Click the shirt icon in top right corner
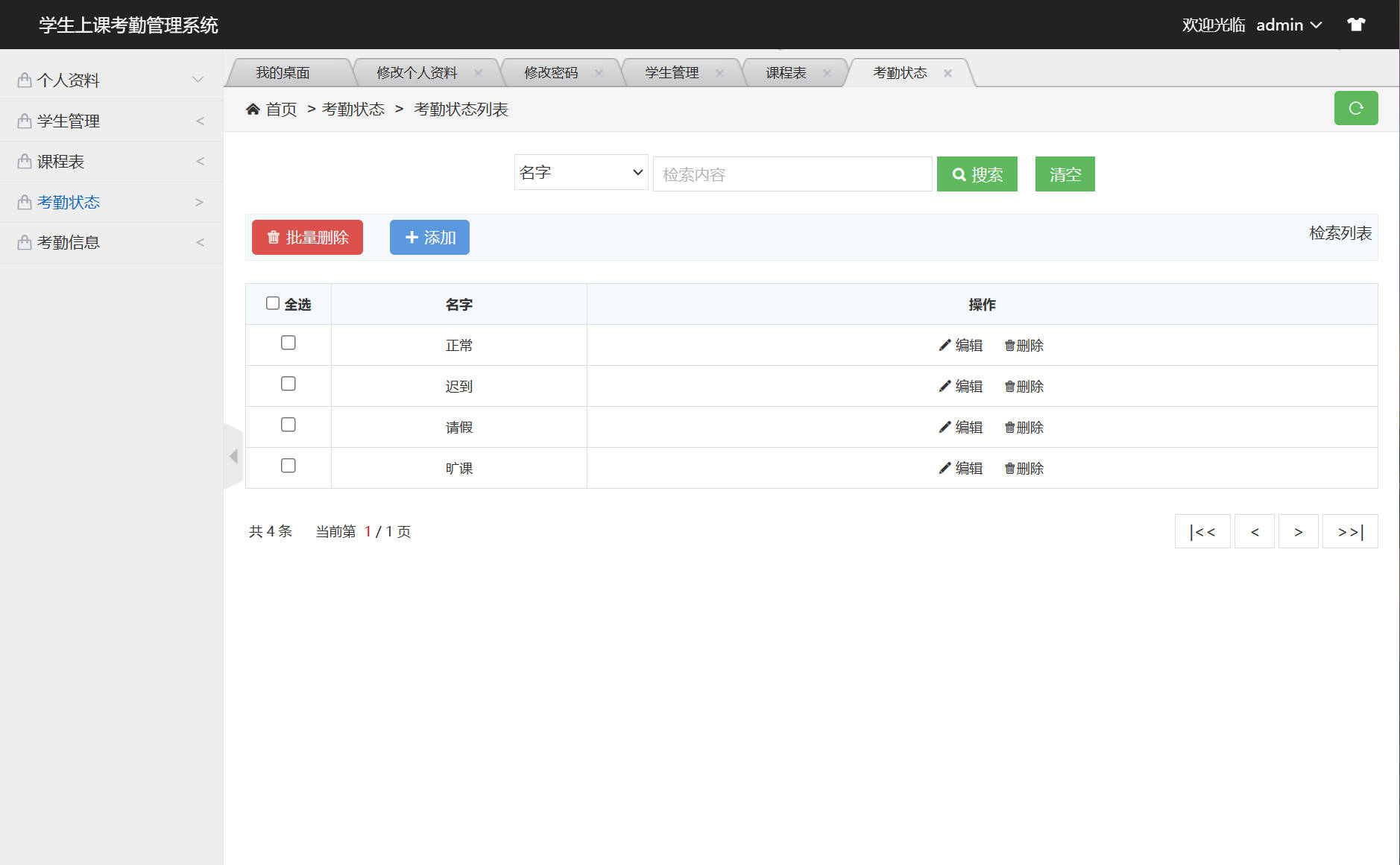Viewport: 1400px width, 865px height. point(1356,24)
